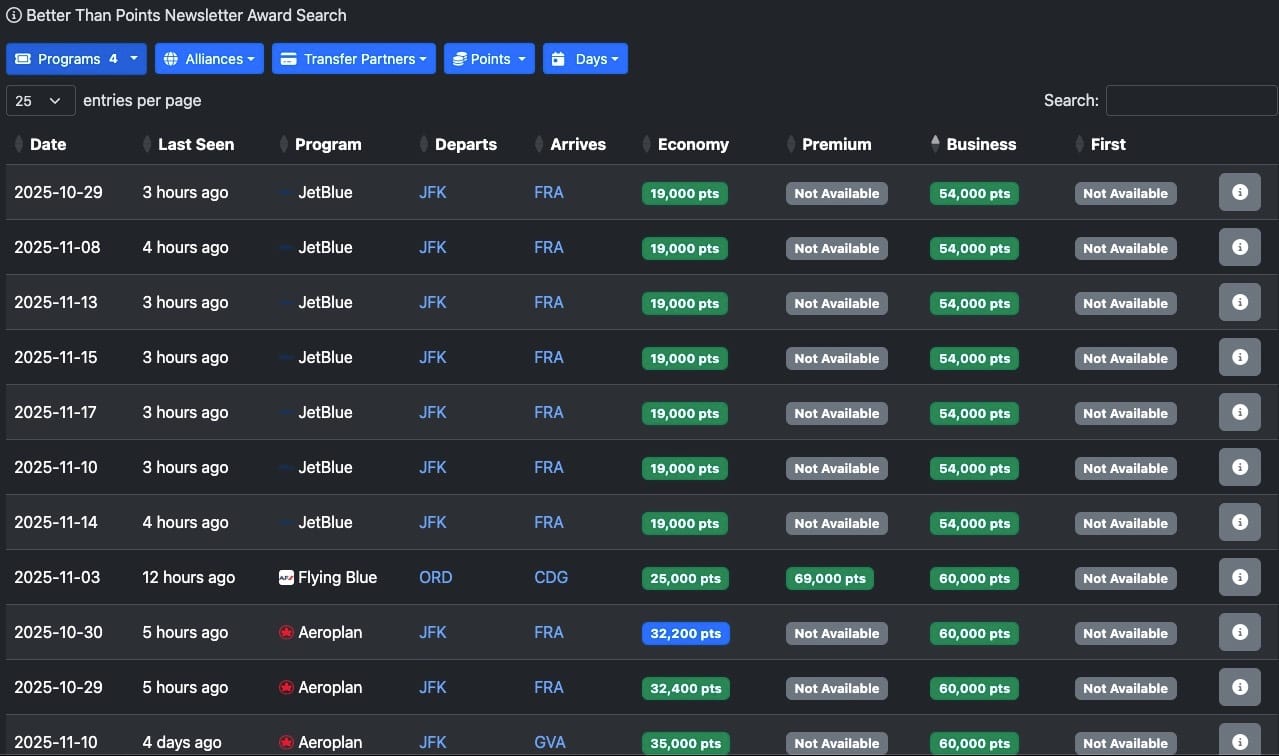Click the 2025-11-15 date cell

(x=56, y=357)
